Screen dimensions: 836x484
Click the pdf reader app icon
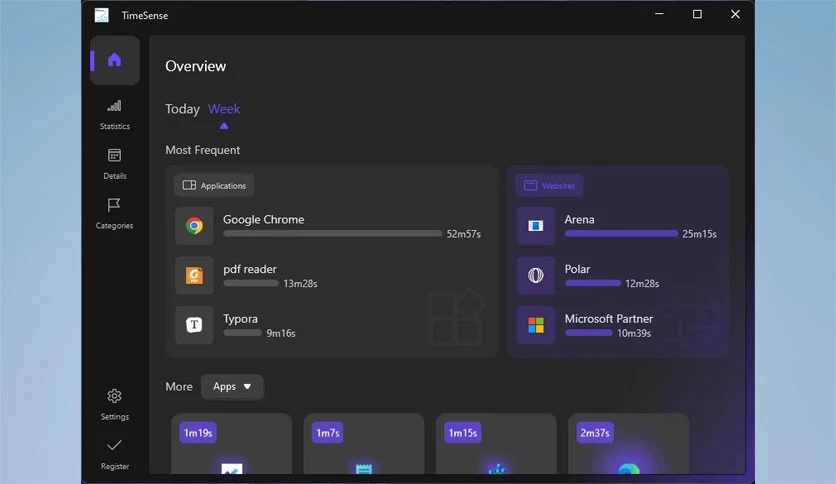pos(195,276)
